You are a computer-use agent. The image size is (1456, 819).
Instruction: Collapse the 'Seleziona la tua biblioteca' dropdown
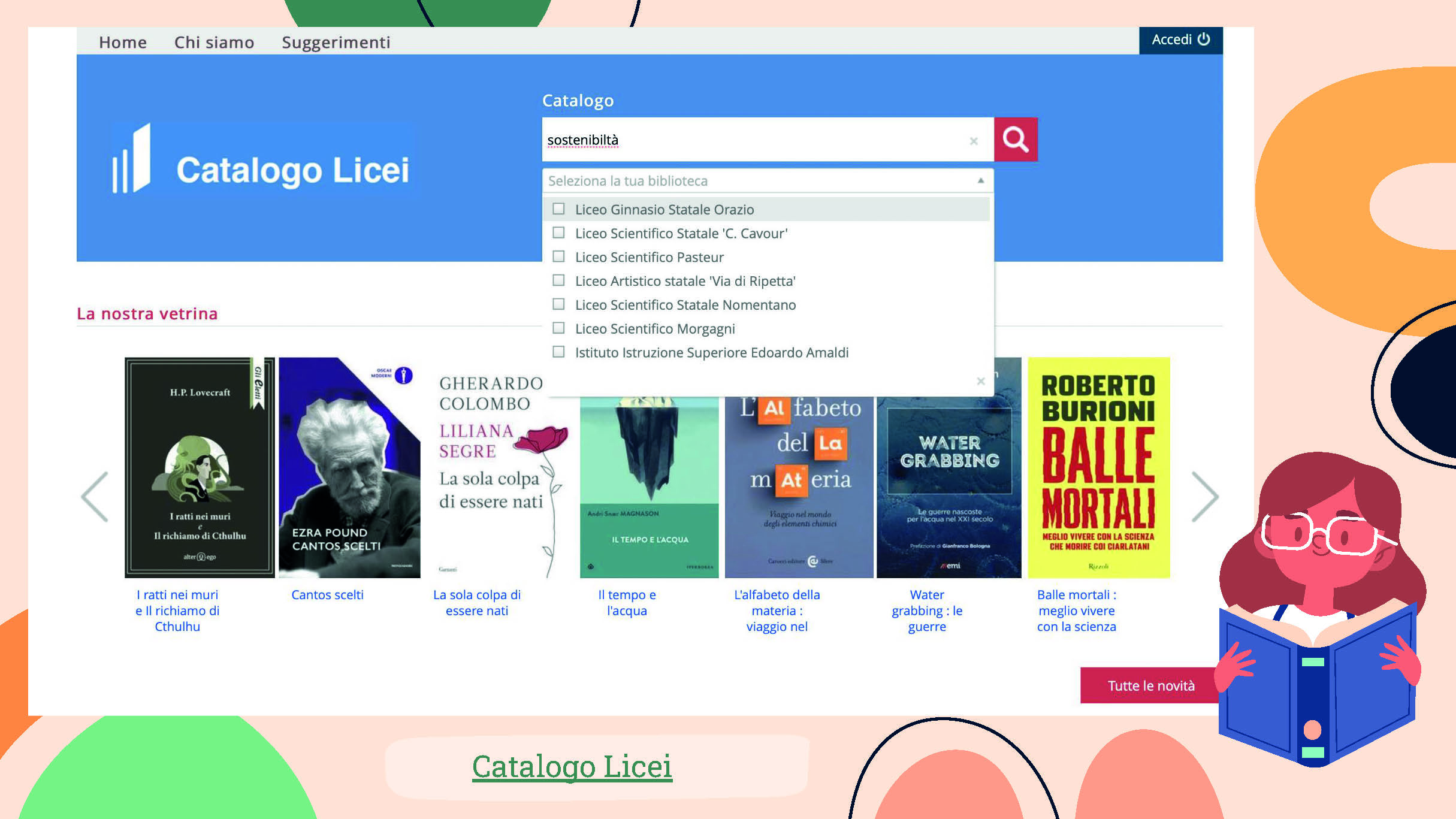(x=981, y=180)
